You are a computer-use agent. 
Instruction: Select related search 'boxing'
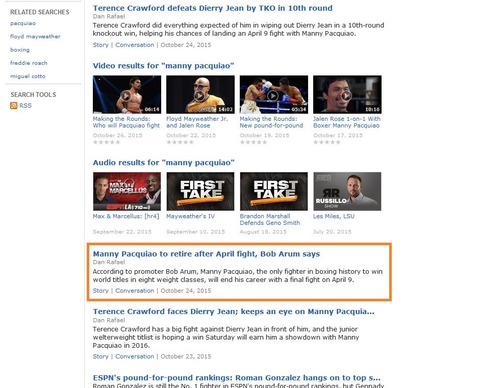20,50
